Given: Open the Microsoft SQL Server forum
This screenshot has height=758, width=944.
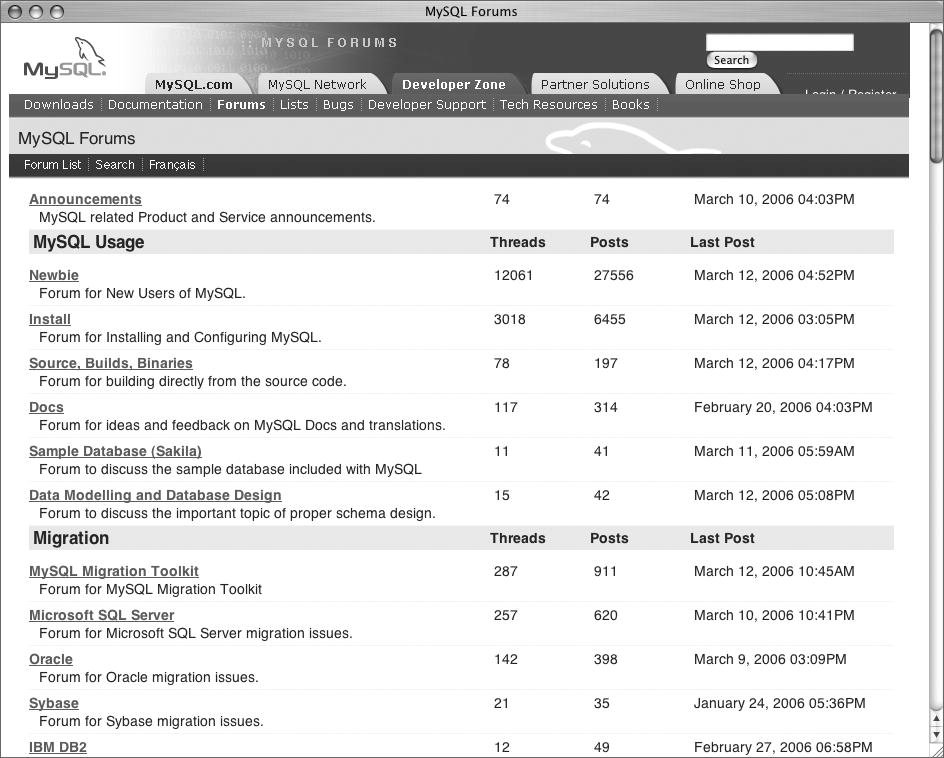Looking at the screenshot, I should point(102,615).
